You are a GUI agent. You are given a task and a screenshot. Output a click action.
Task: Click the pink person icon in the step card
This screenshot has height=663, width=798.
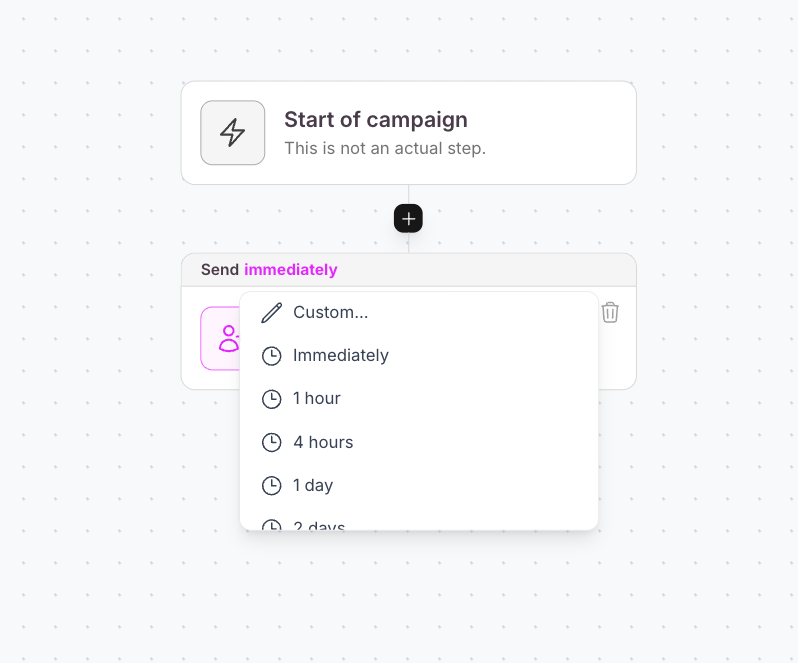click(221, 338)
